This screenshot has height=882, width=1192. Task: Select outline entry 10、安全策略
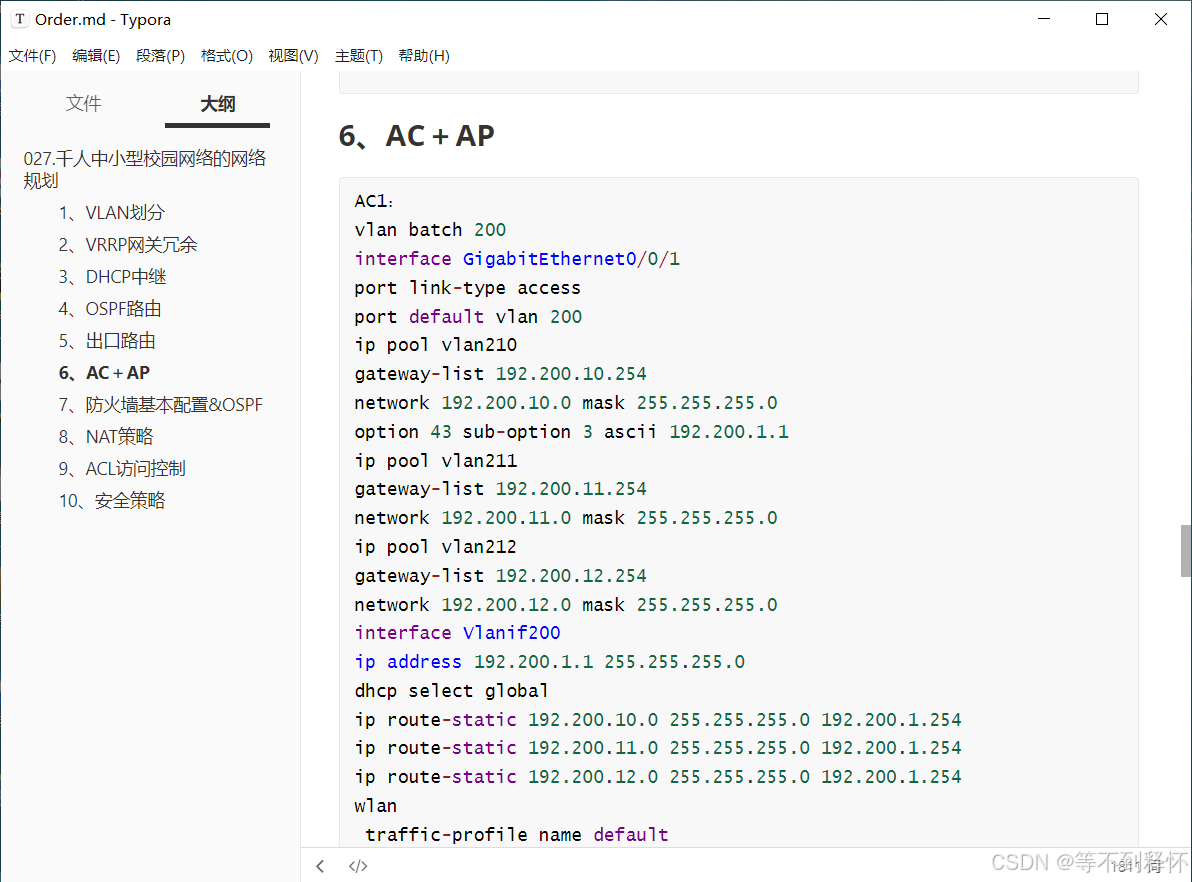[111, 501]
